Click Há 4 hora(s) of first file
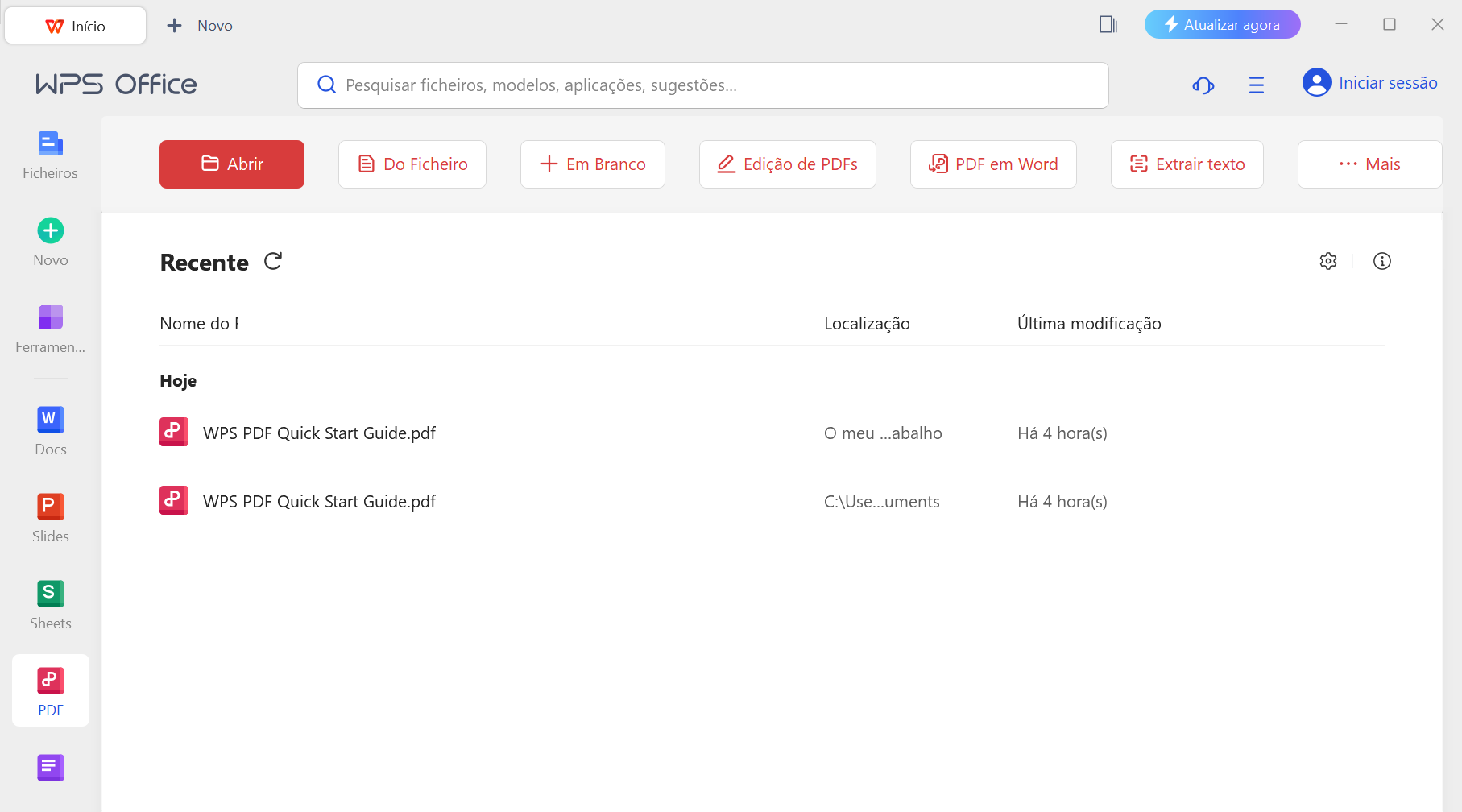1462x812 pixels. (x=1062, y=433)
